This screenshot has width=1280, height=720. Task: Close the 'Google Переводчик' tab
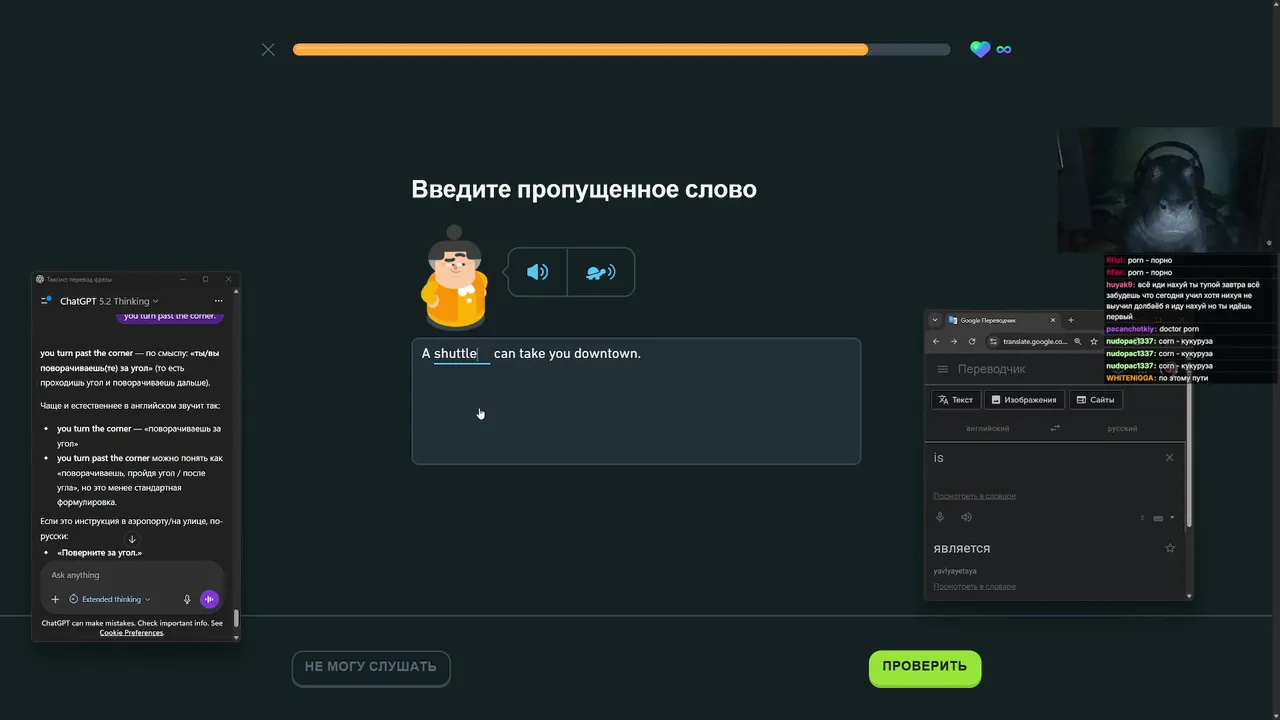coord(1052,320)
